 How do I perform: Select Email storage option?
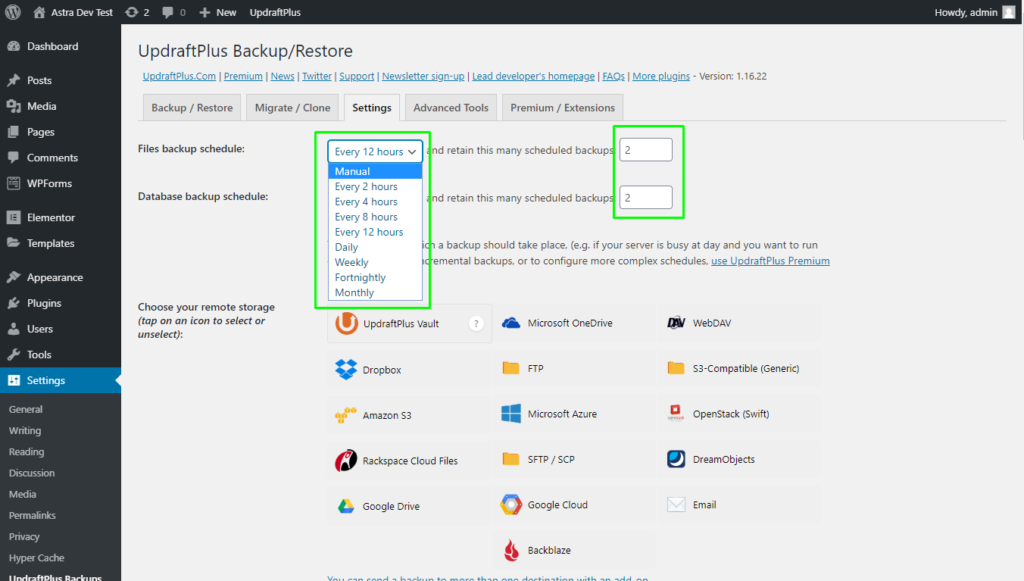click(739, 505)
